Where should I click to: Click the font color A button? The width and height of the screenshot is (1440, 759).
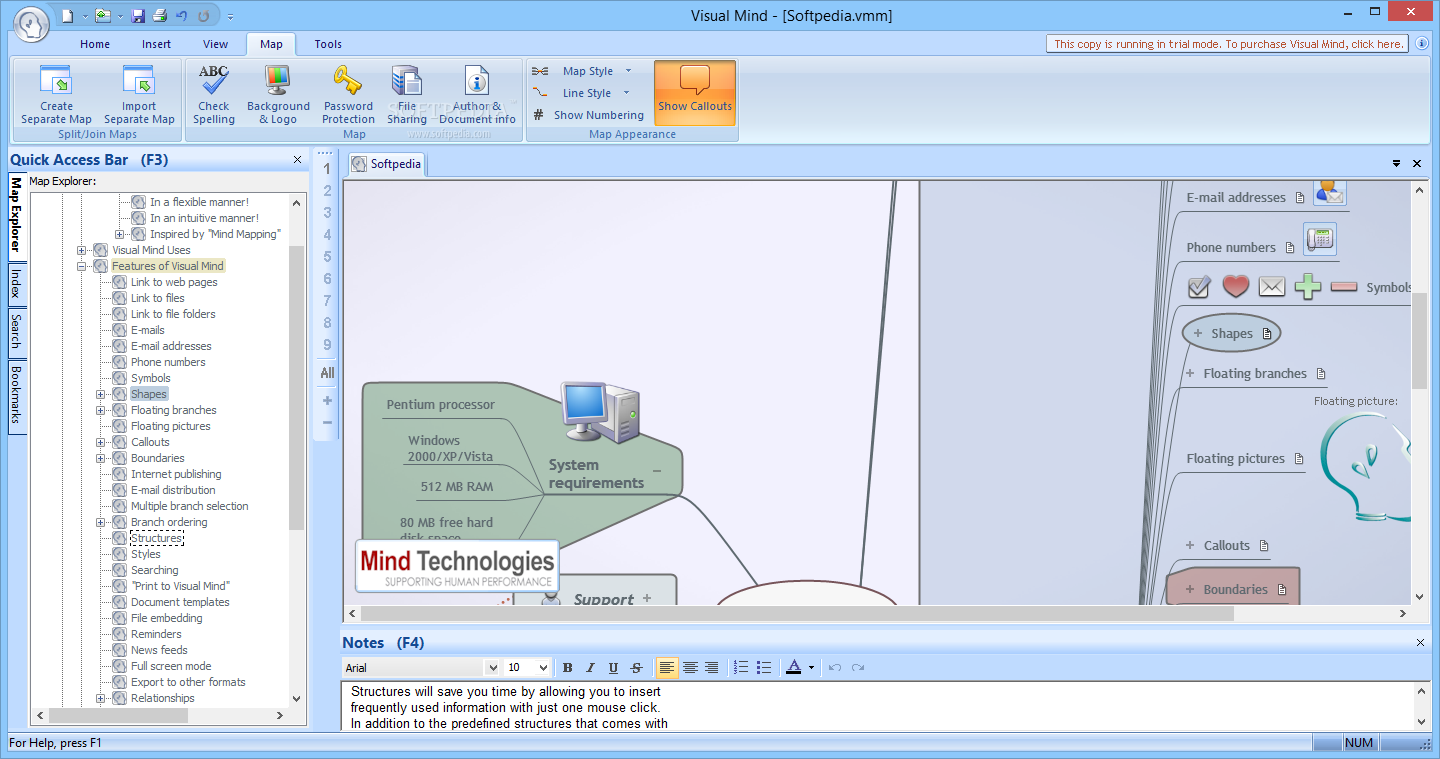(x=793, y=667)
